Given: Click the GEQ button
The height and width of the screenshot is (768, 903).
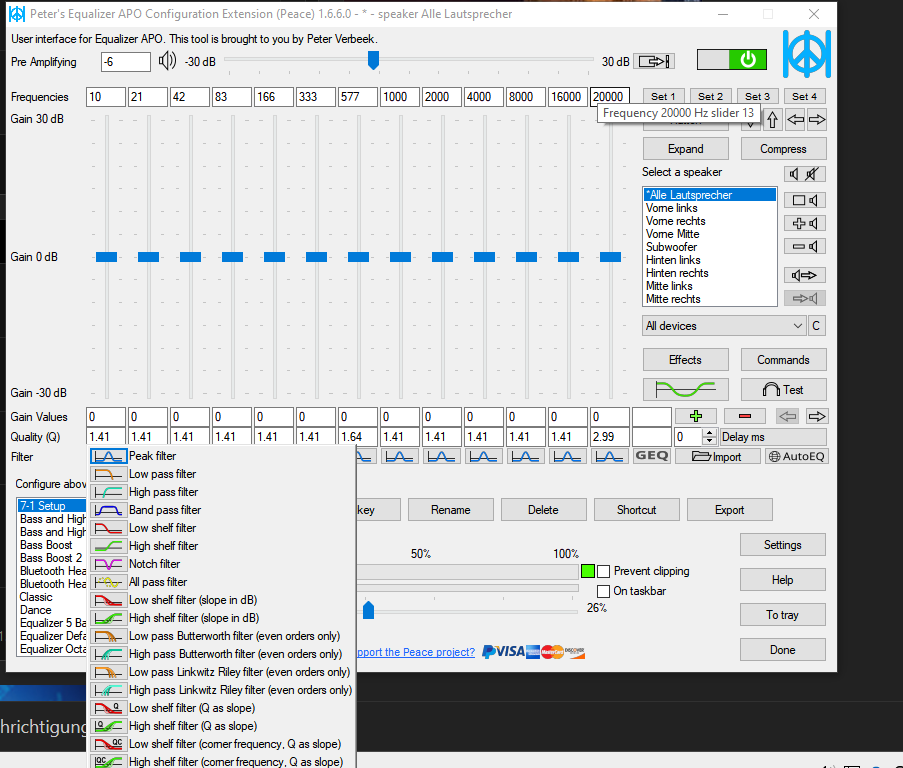Looking at the screenshot, I should click(x=651, y=456).
